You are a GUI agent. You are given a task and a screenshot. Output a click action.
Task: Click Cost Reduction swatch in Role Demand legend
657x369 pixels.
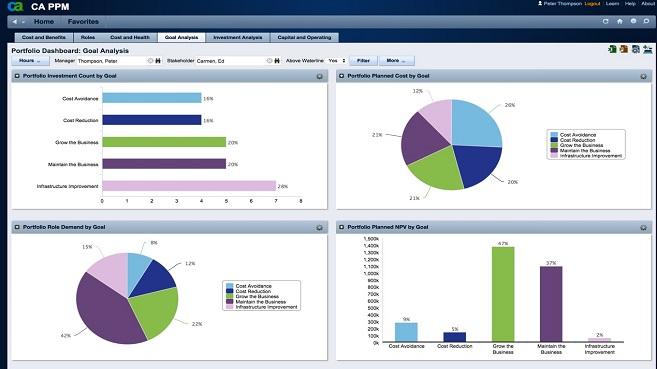tap(230, 291)
